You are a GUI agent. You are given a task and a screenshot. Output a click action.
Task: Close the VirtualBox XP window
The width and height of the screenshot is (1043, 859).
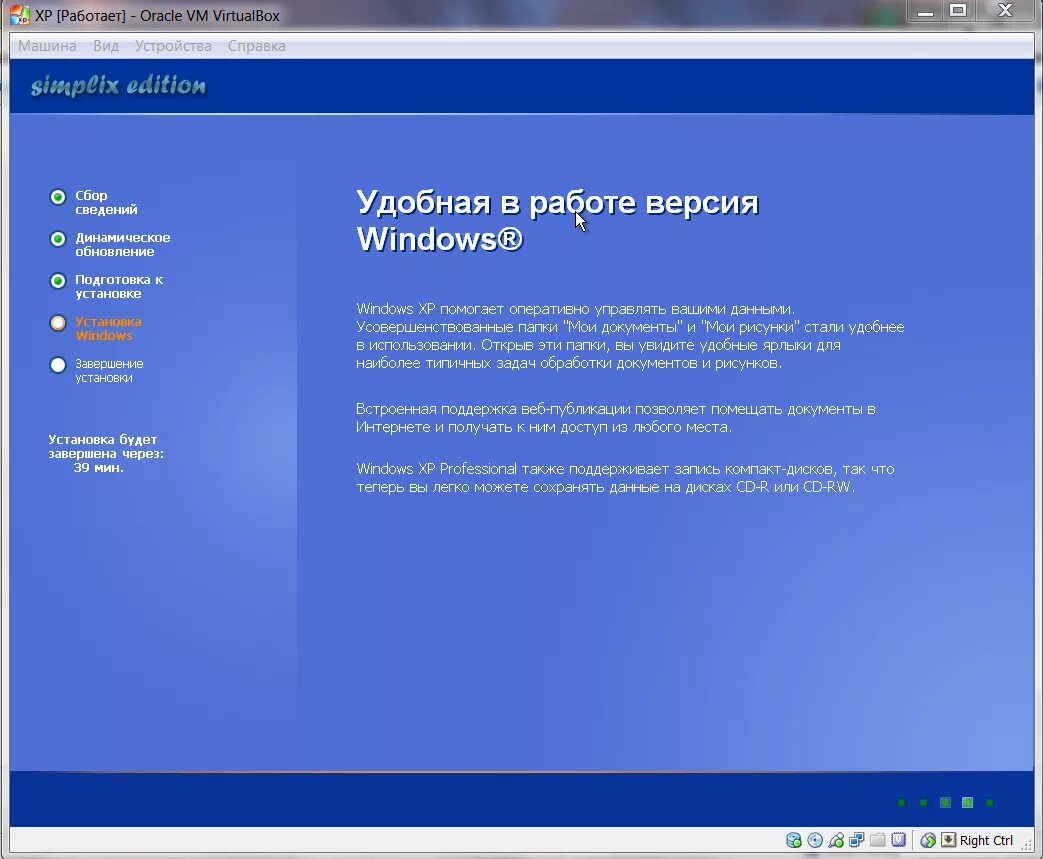(1005, 11)
